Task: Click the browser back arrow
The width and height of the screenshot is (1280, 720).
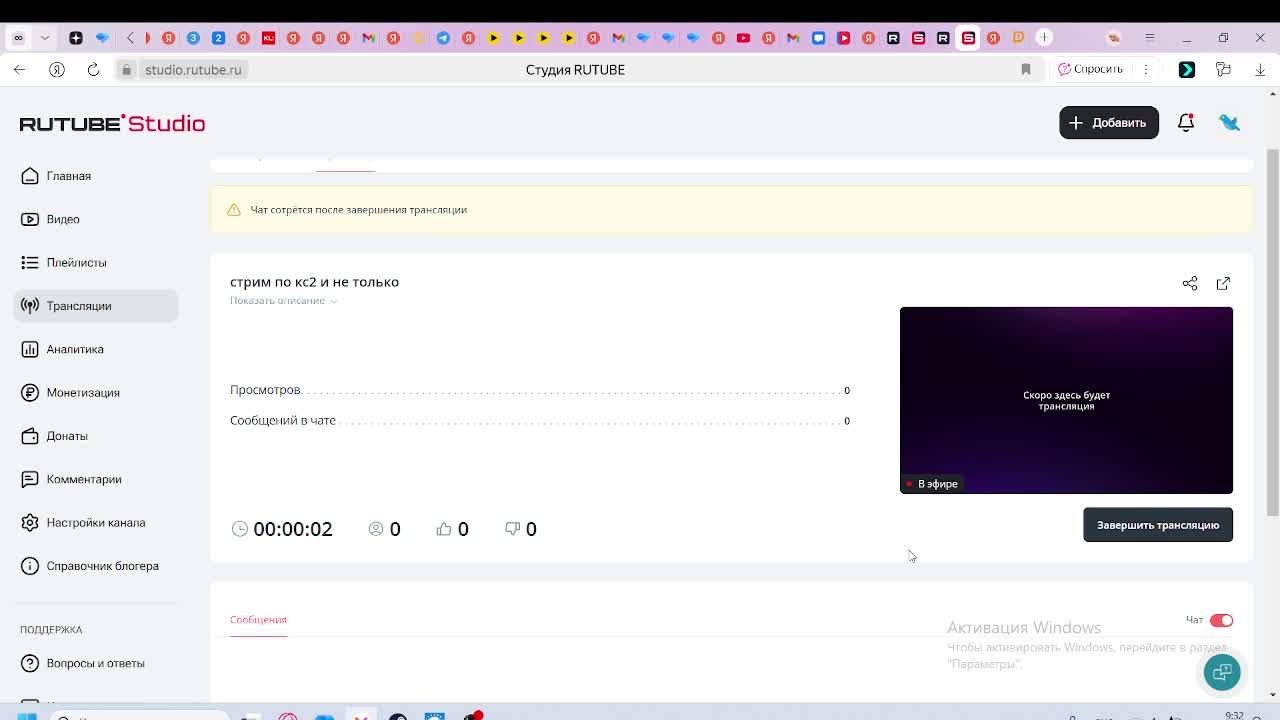Action: [x=20, y=69]
